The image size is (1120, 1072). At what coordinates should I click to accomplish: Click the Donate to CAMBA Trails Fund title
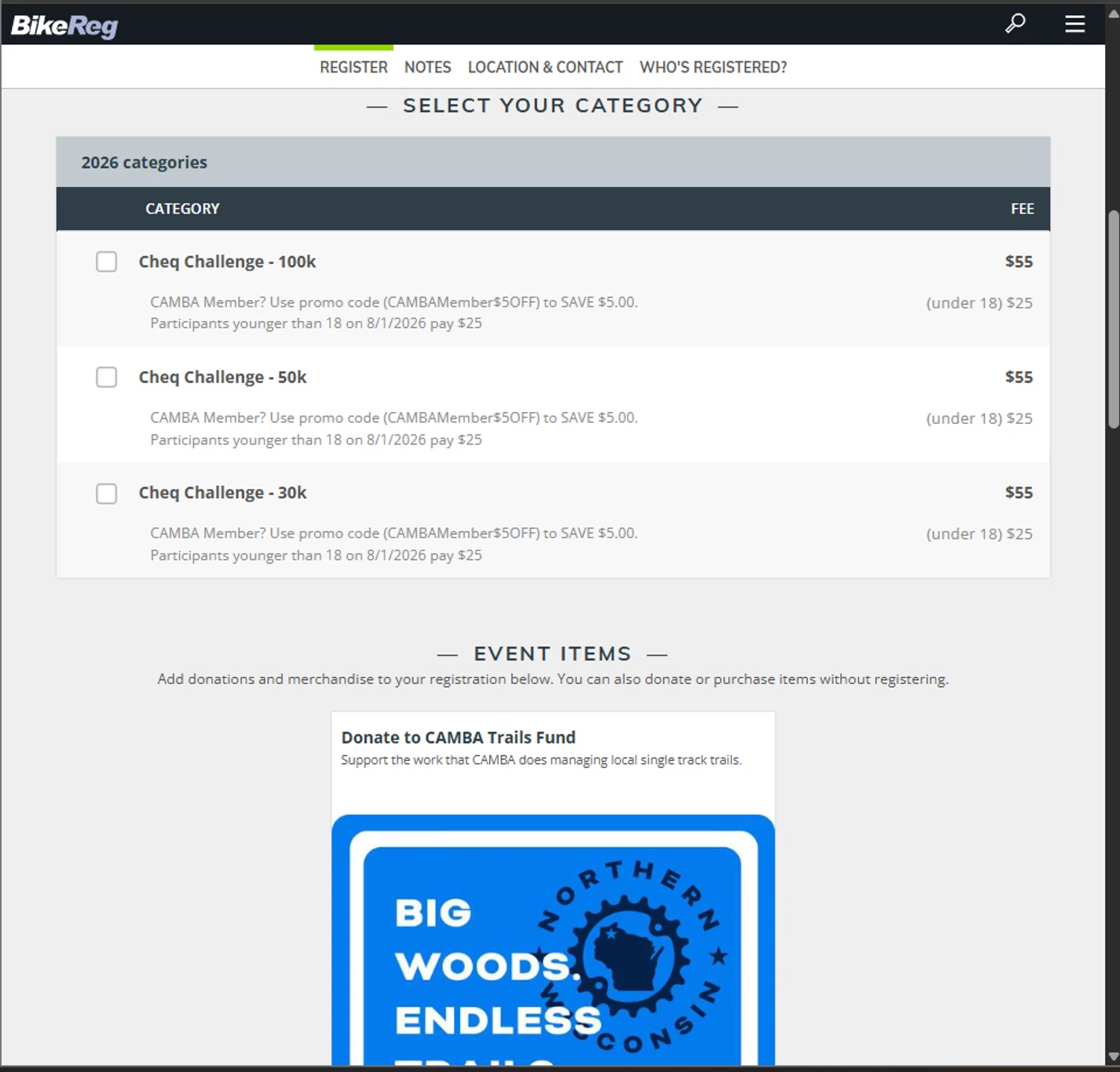click(458, 738)
